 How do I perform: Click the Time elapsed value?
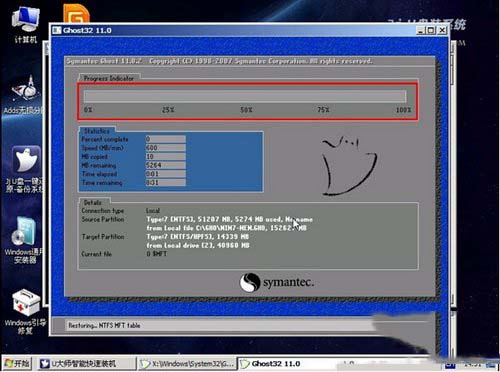(x=165, y=174)
